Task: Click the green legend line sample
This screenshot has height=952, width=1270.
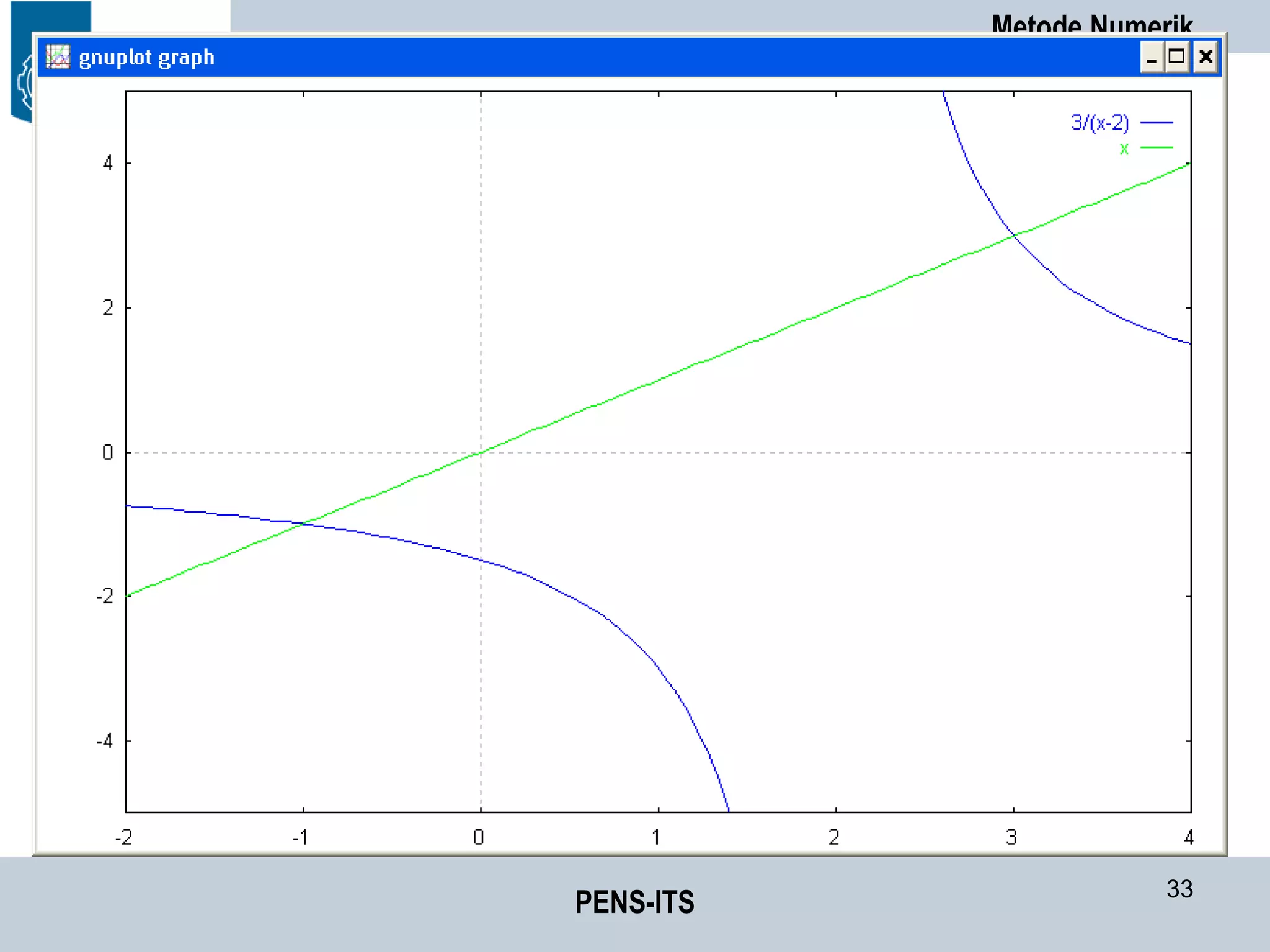Action: [1157, 148]
